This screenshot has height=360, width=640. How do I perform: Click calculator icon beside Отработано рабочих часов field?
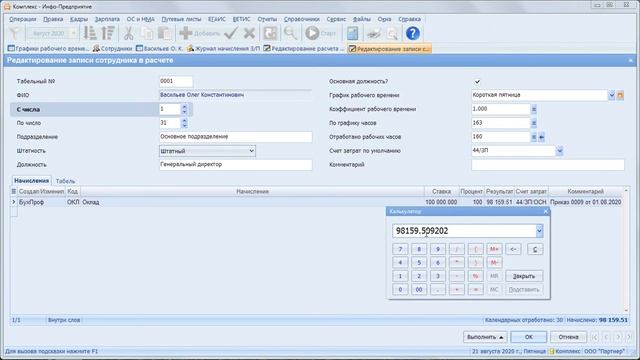coord(533,137)
